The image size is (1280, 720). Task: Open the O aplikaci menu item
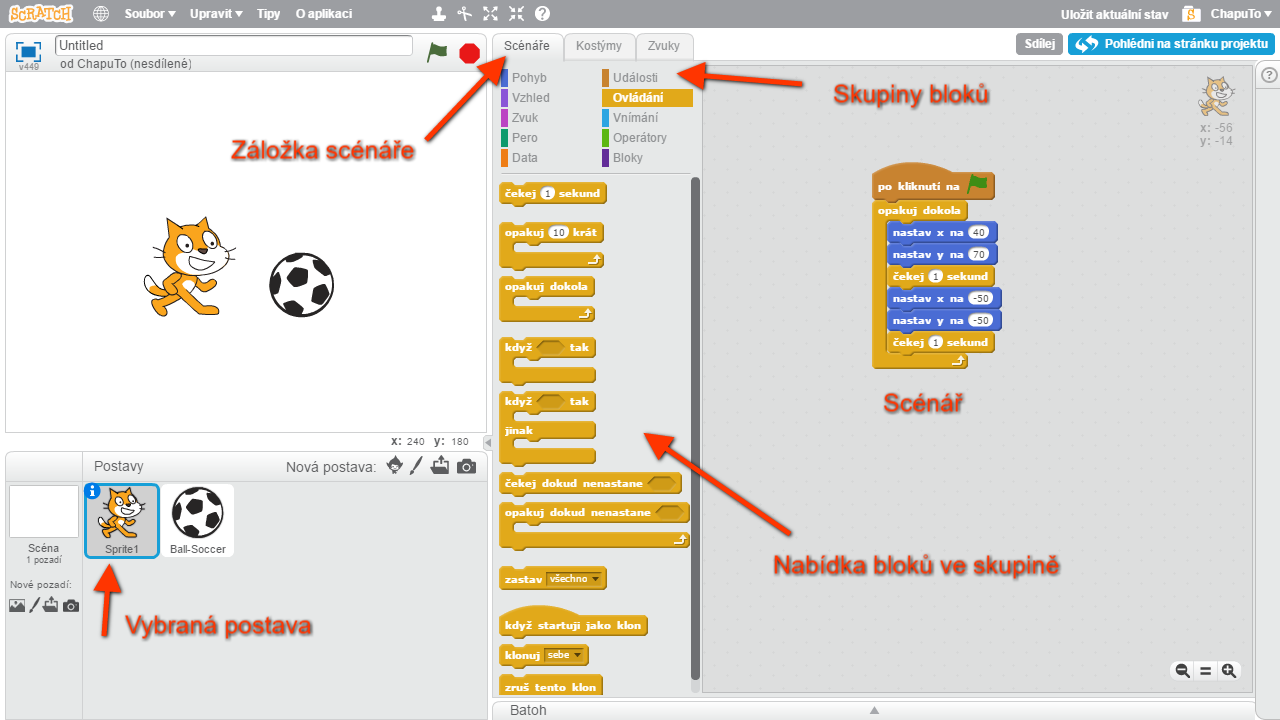[x=323, y=14]
